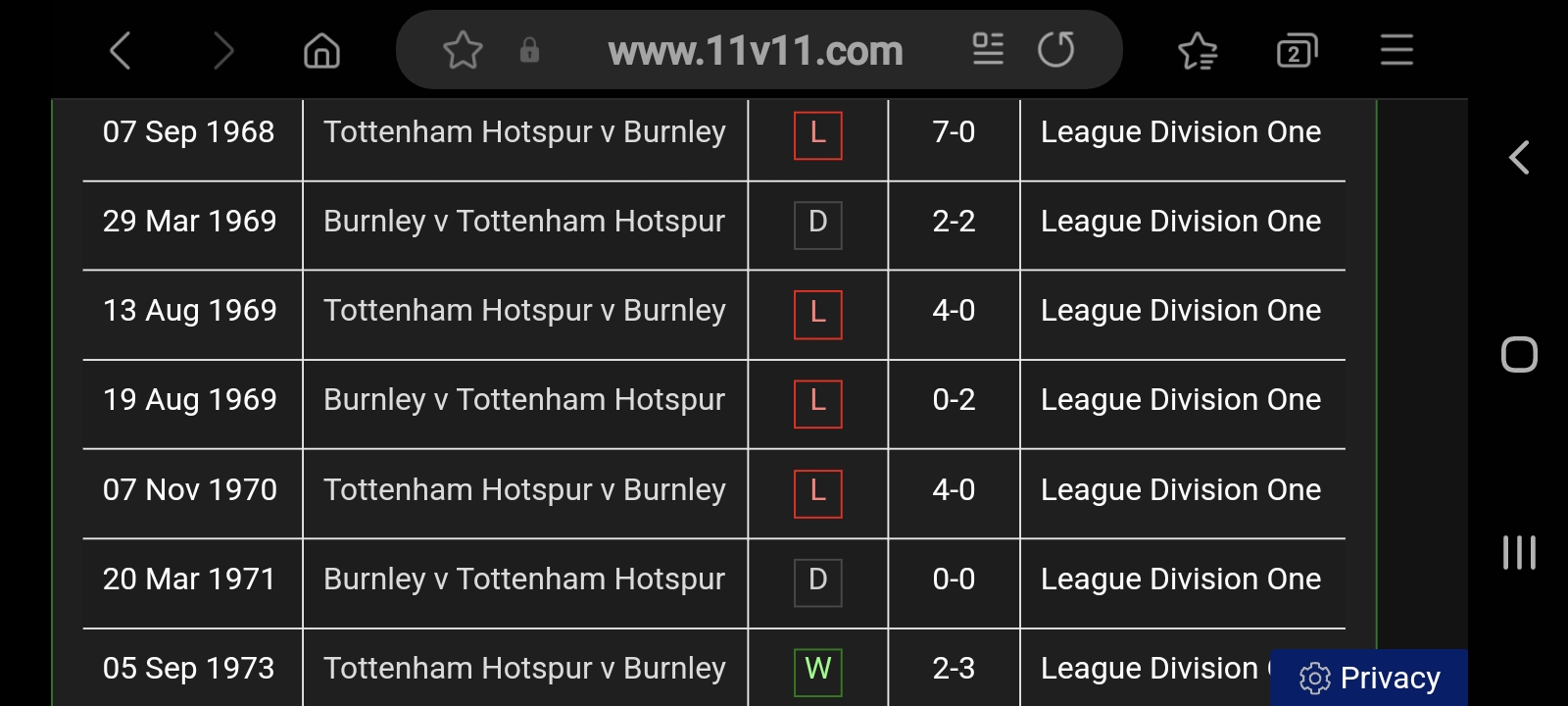The height and width of the screenshot is (706, 1568).
Task: Open Android recent apps view
Action: click(1519, 552)
